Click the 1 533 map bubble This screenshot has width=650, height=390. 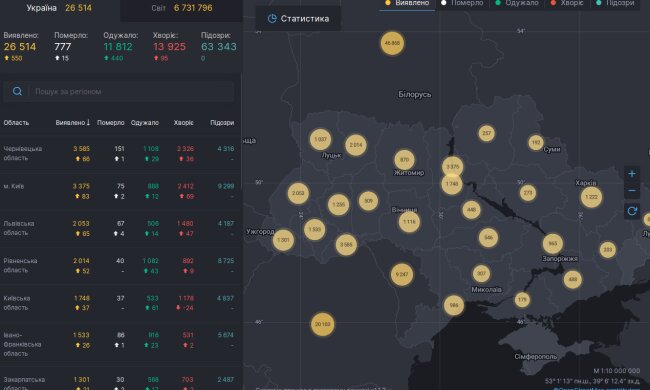pos(314,229)
